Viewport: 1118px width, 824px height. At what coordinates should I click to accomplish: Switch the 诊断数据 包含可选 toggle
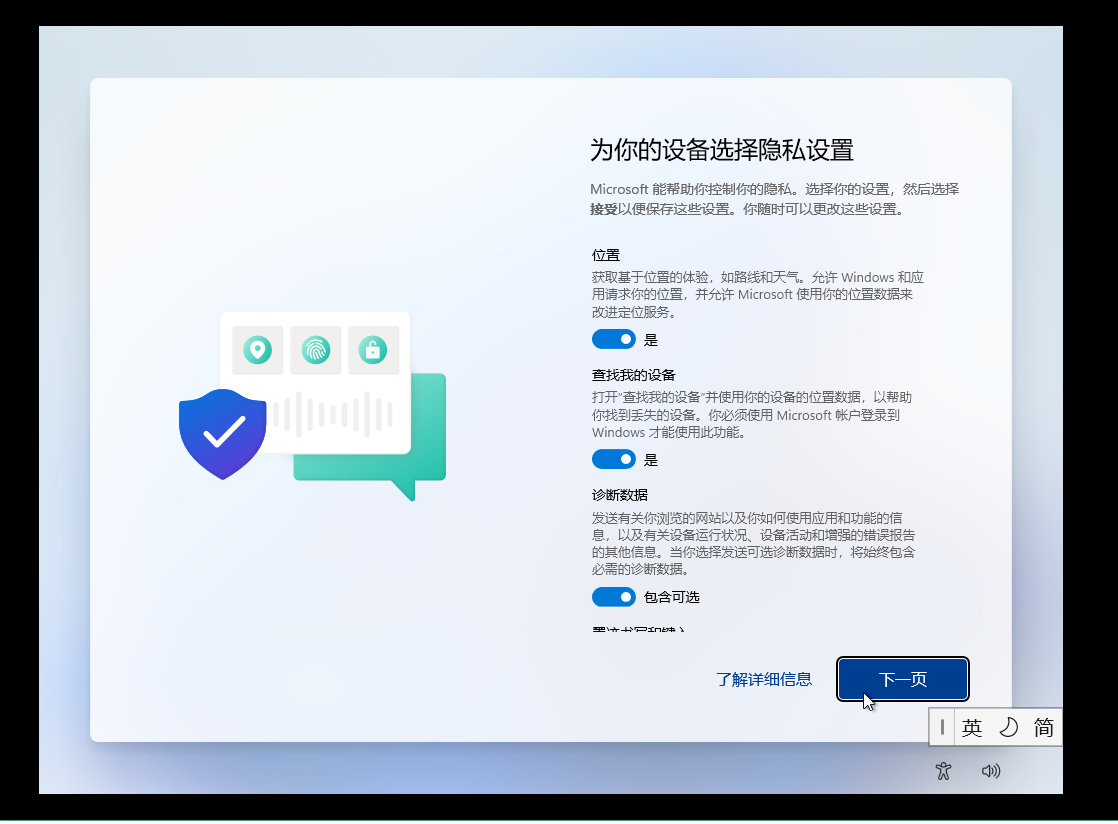(613, 597)
